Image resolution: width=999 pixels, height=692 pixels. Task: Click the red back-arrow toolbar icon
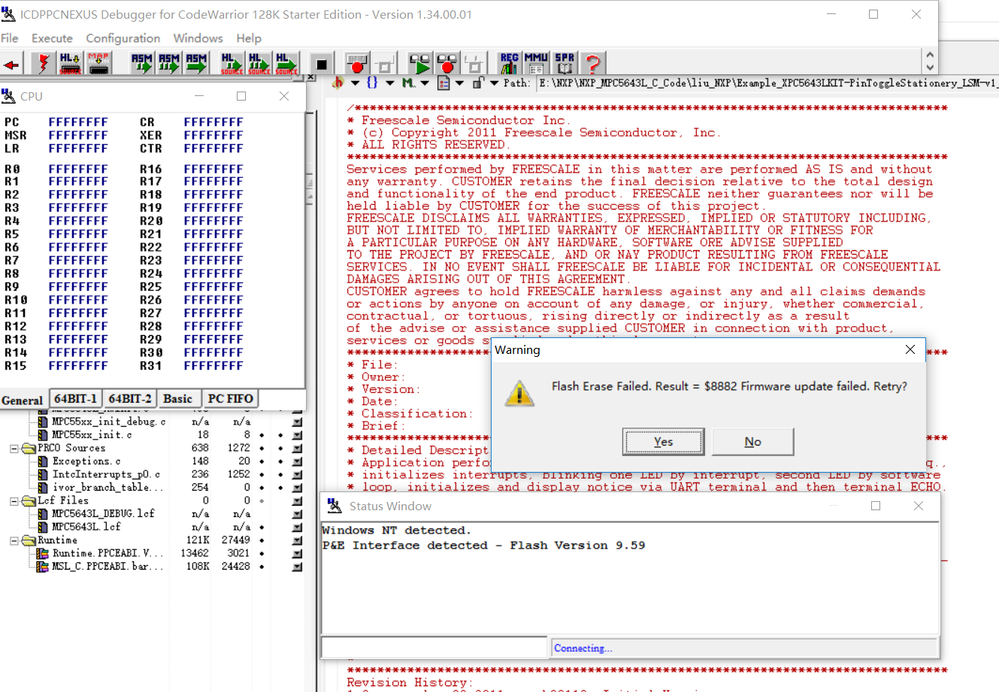pos(11,64)
